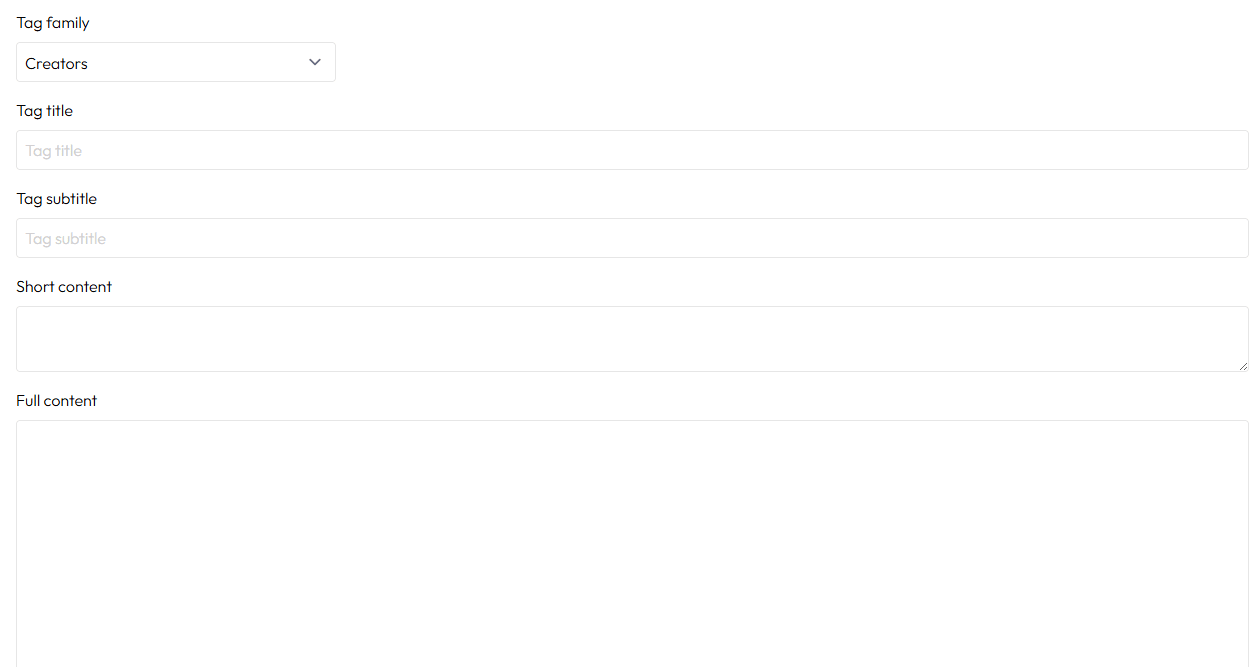Open the Tag family combo box
Screen dimensions: 1257x667
tap(176, 62)
